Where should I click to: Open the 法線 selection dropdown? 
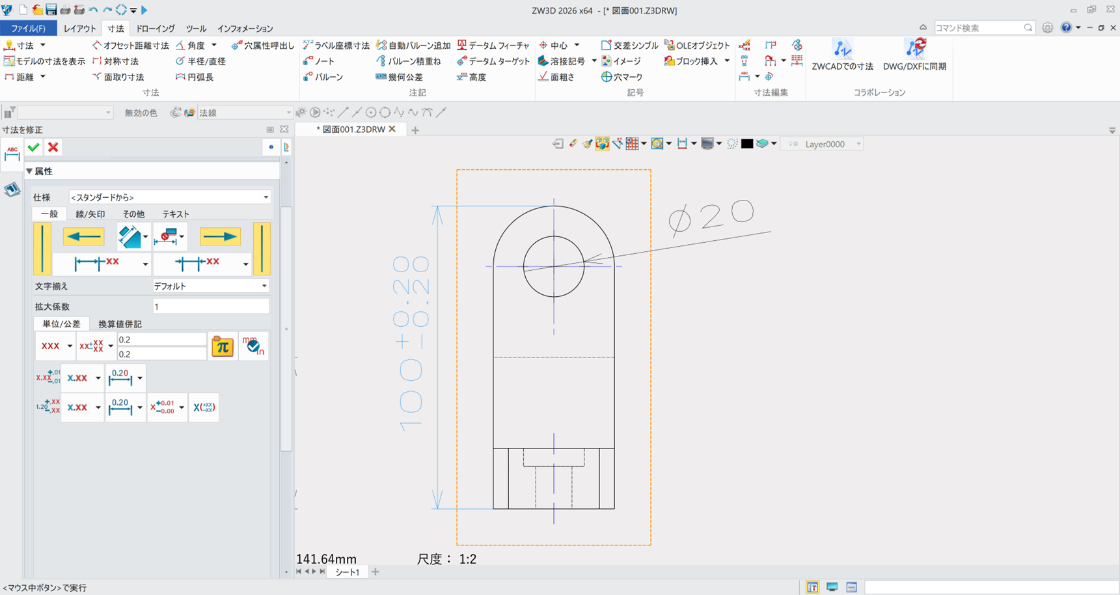click(x=246, y=113)
